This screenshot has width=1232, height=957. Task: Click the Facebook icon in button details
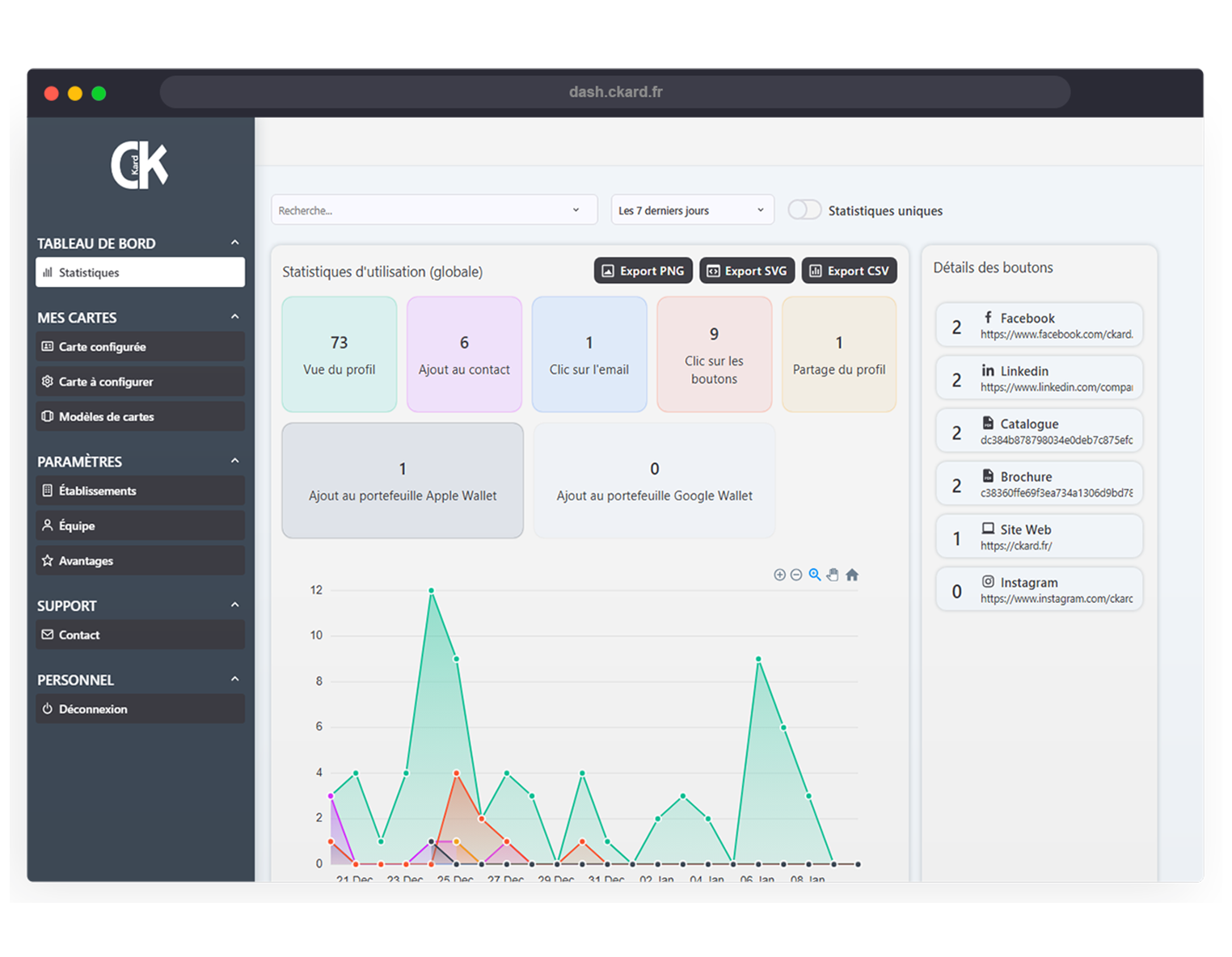988,318
